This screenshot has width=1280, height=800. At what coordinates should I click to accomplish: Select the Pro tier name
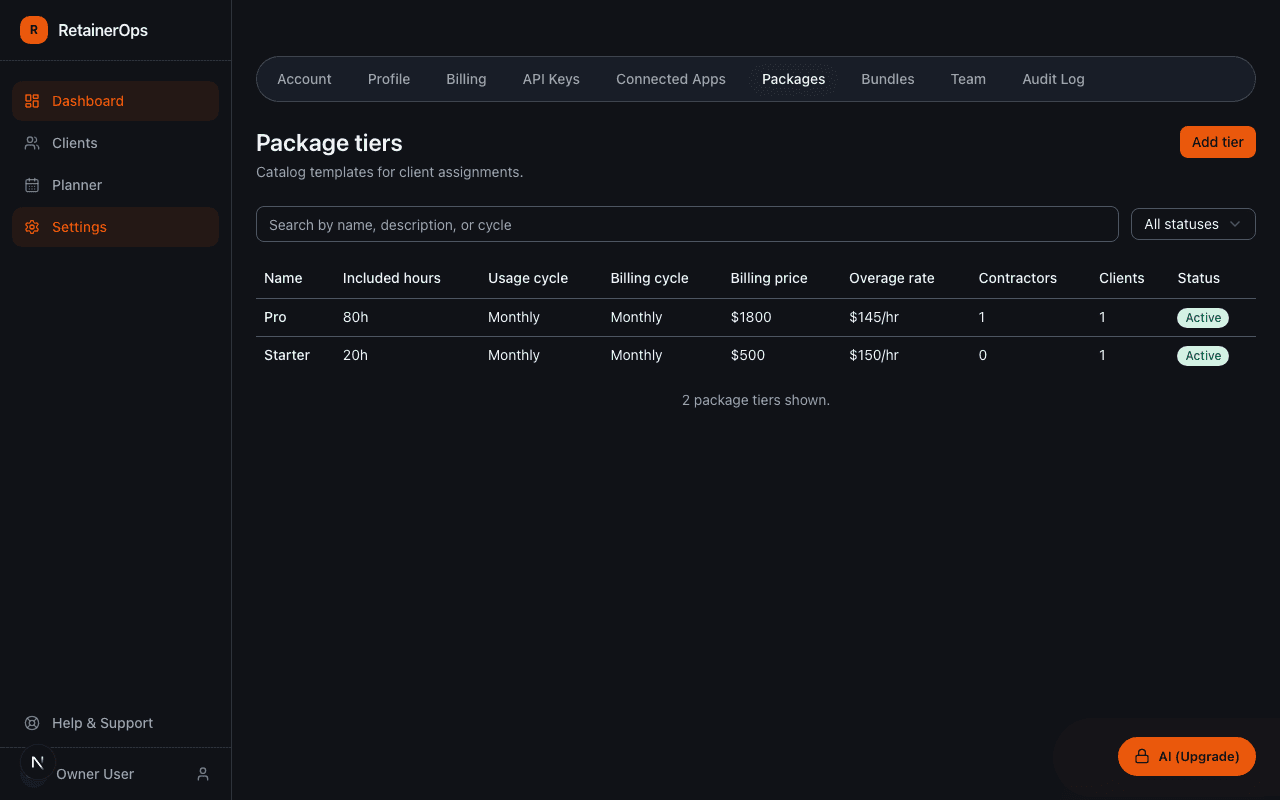(275, 317)
